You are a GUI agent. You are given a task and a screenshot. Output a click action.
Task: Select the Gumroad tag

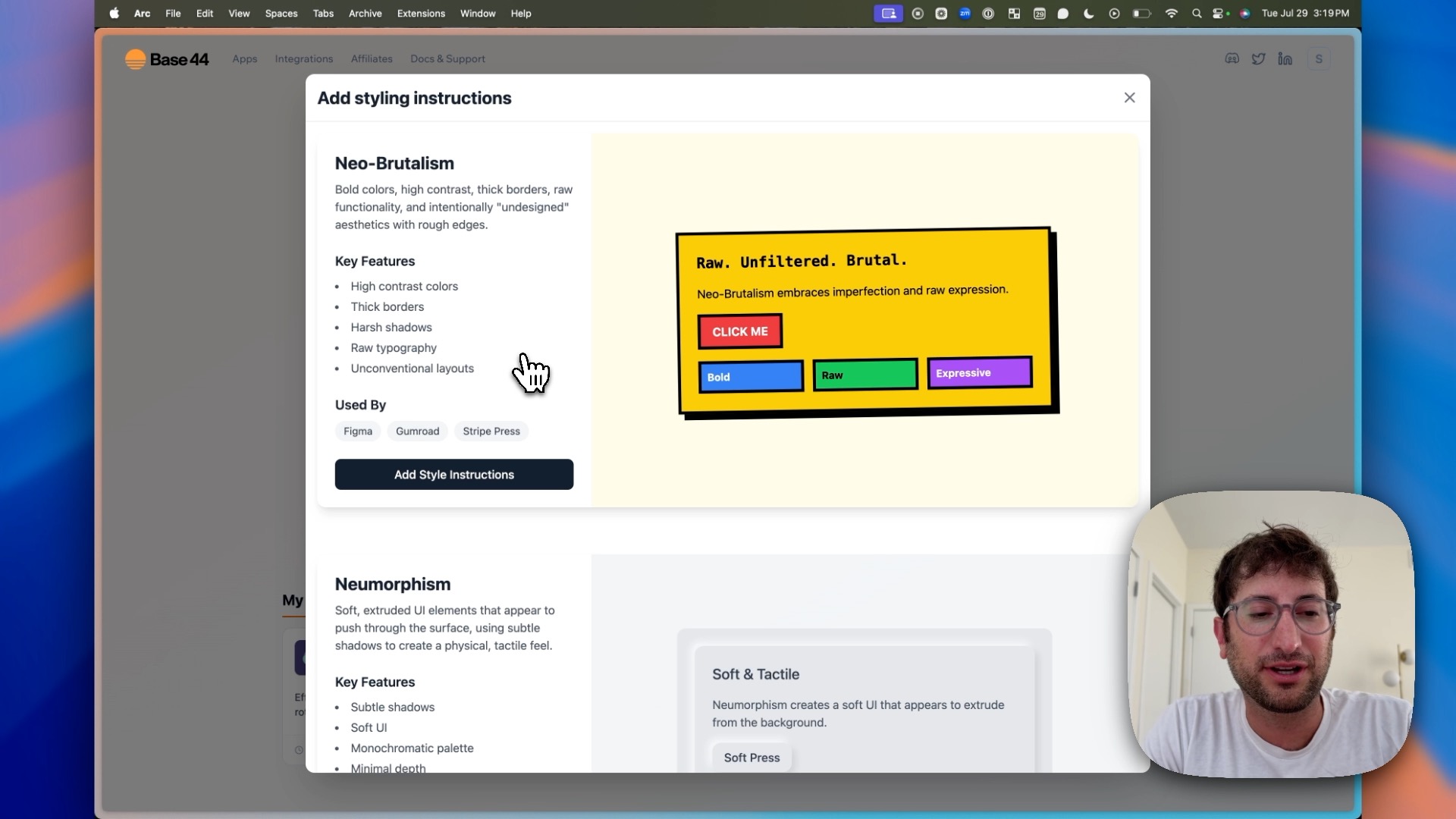pyautogui.click(x=417, y=431)
